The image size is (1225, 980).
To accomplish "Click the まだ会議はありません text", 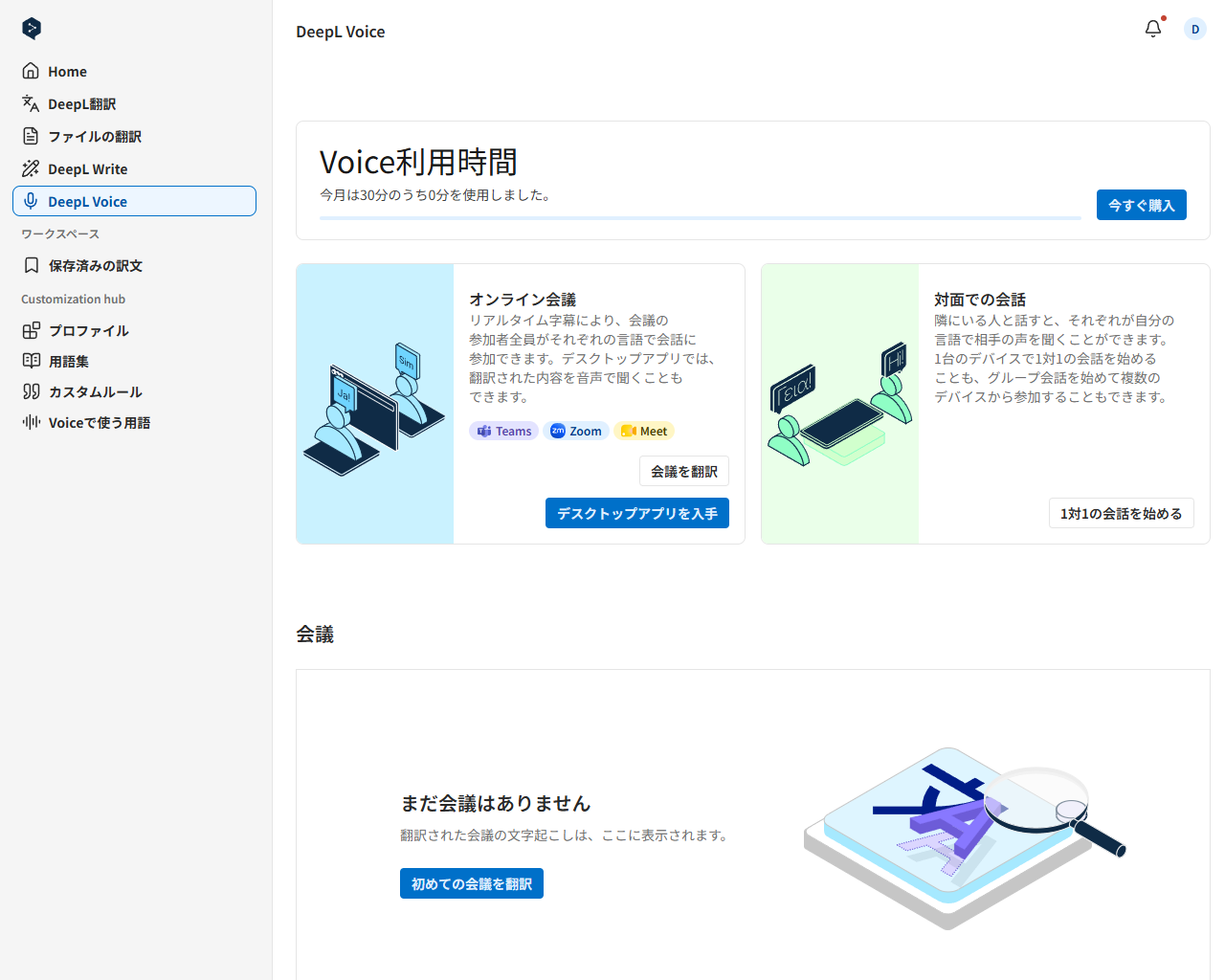I will click(496, 803).
